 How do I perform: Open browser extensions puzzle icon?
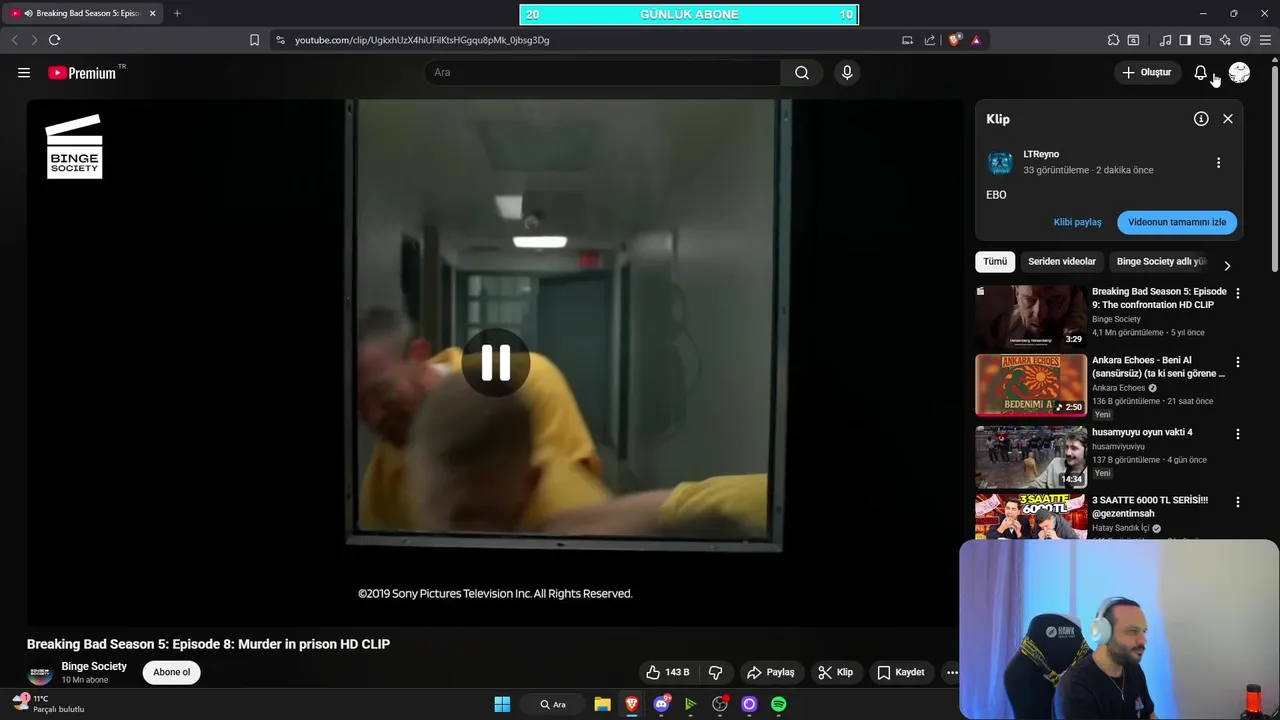pyautogui.click(x=1113, y=40)
